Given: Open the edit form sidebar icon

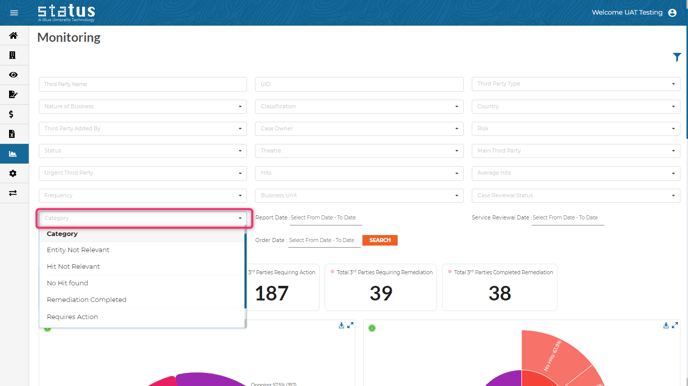Looking at the screenshot, I should [x=13, y=94].
